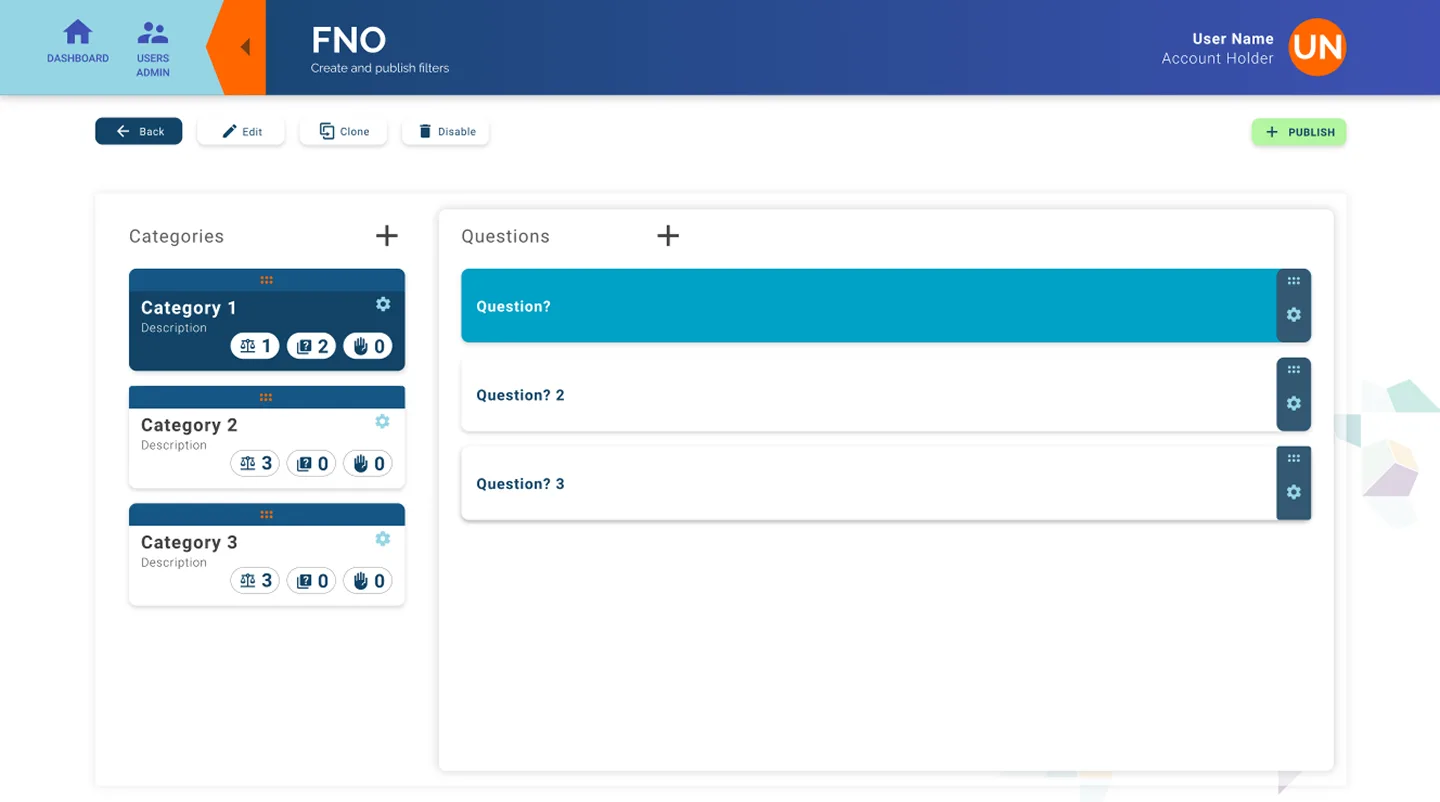Screen dimensions: 1440x802
Task: Click the Edit button
Action: [241, 131]
